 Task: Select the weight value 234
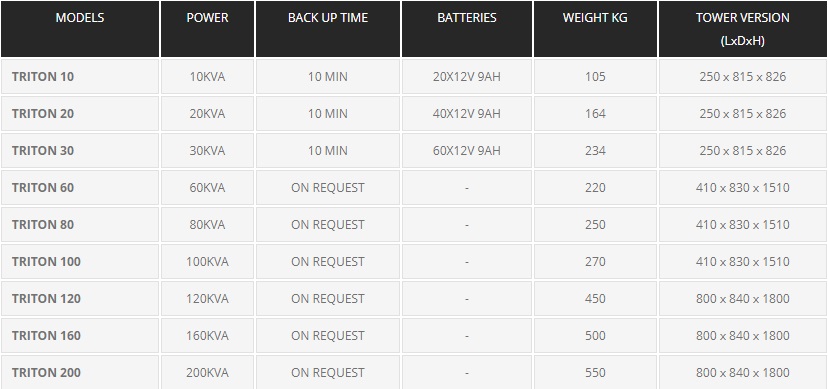(x=595, y=150)
